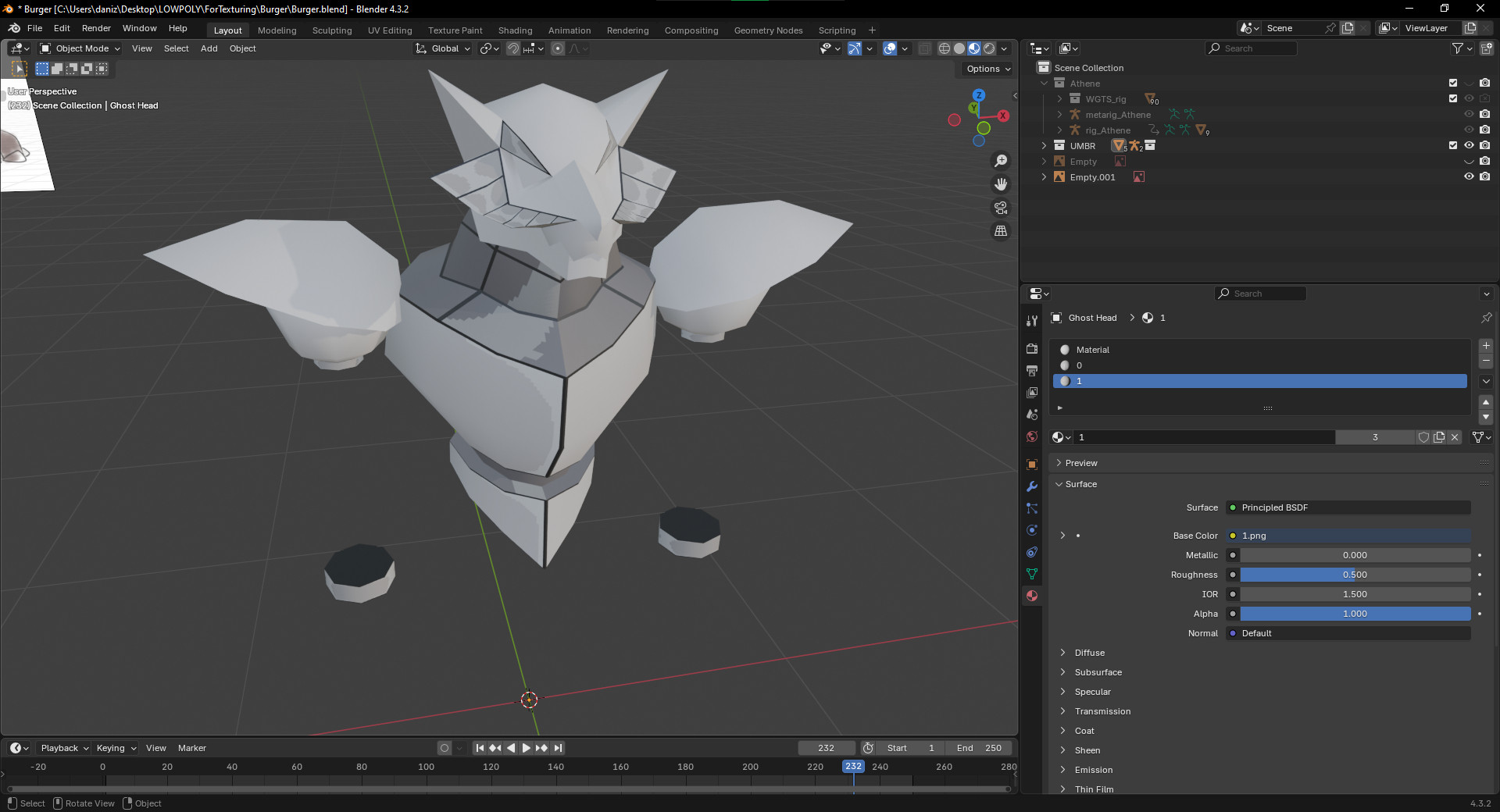Toggle viewport overlays
The height and width of the screenshot is (812, 1500).
890,48
